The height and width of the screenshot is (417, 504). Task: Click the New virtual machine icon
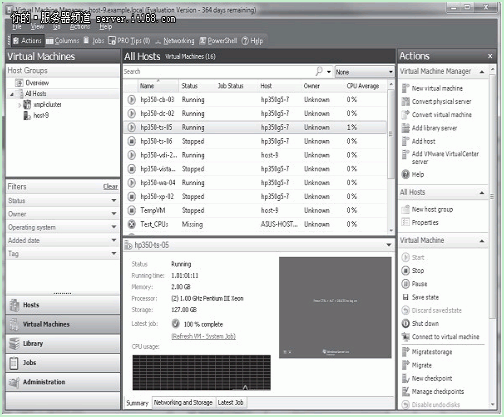point(405,88)
